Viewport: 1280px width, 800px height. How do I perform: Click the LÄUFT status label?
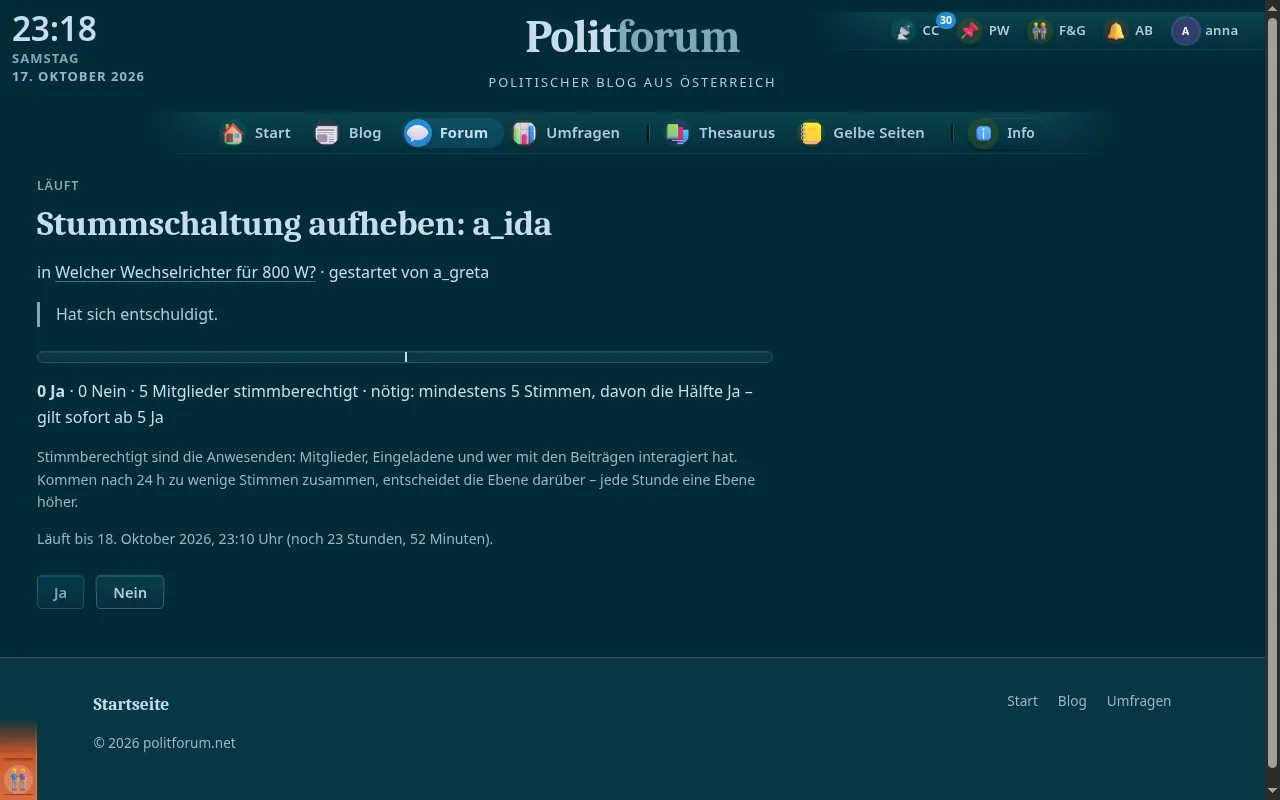pos(58,185)
